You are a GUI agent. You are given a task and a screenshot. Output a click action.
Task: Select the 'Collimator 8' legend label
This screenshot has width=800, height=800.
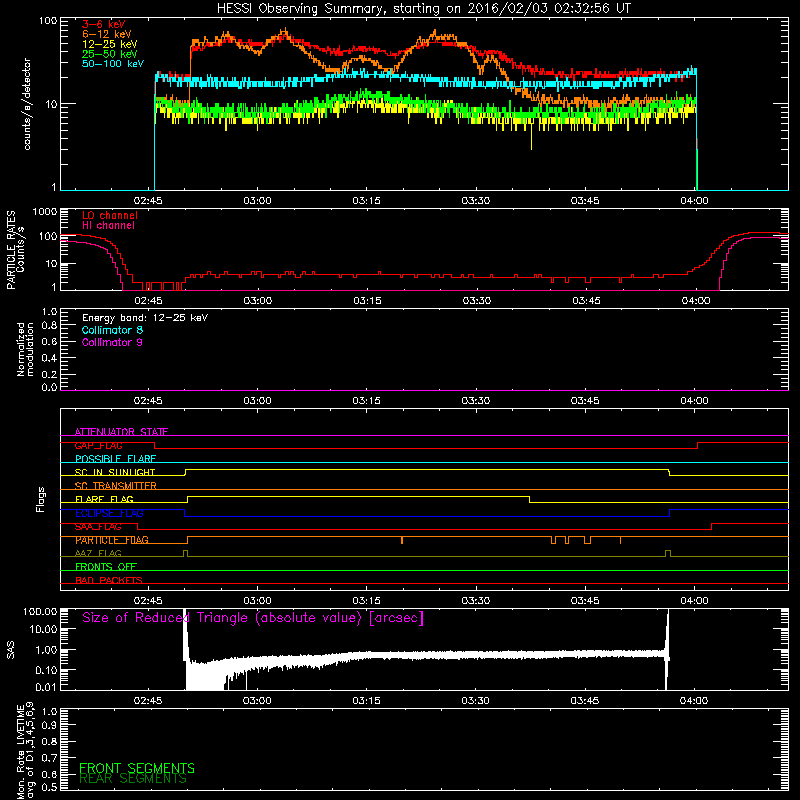click(x=112, y=330)
